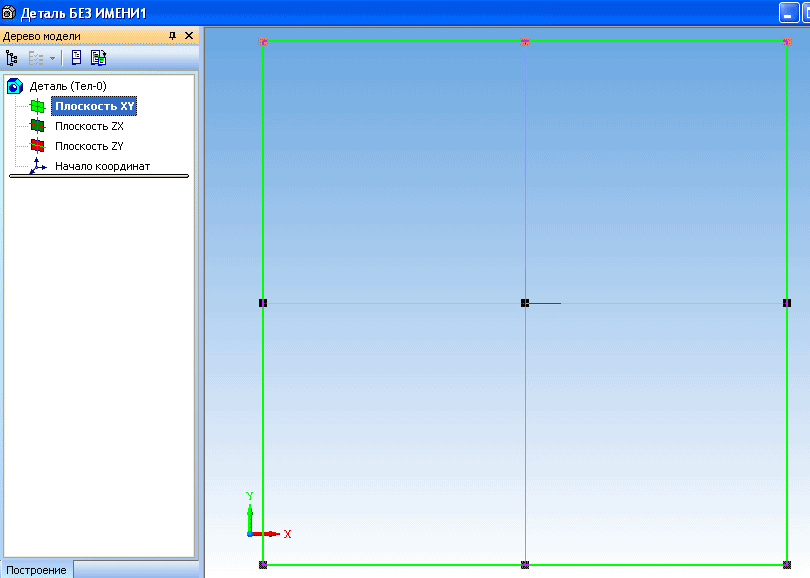The width and height of the screenshot is (810, 578).
Task: Click the grayed tree composition checklist icon
Action: (36, 58)
